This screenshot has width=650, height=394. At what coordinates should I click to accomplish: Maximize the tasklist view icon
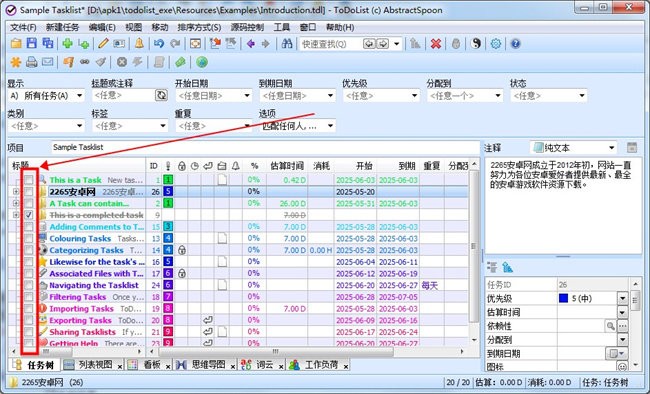point(195,44)
